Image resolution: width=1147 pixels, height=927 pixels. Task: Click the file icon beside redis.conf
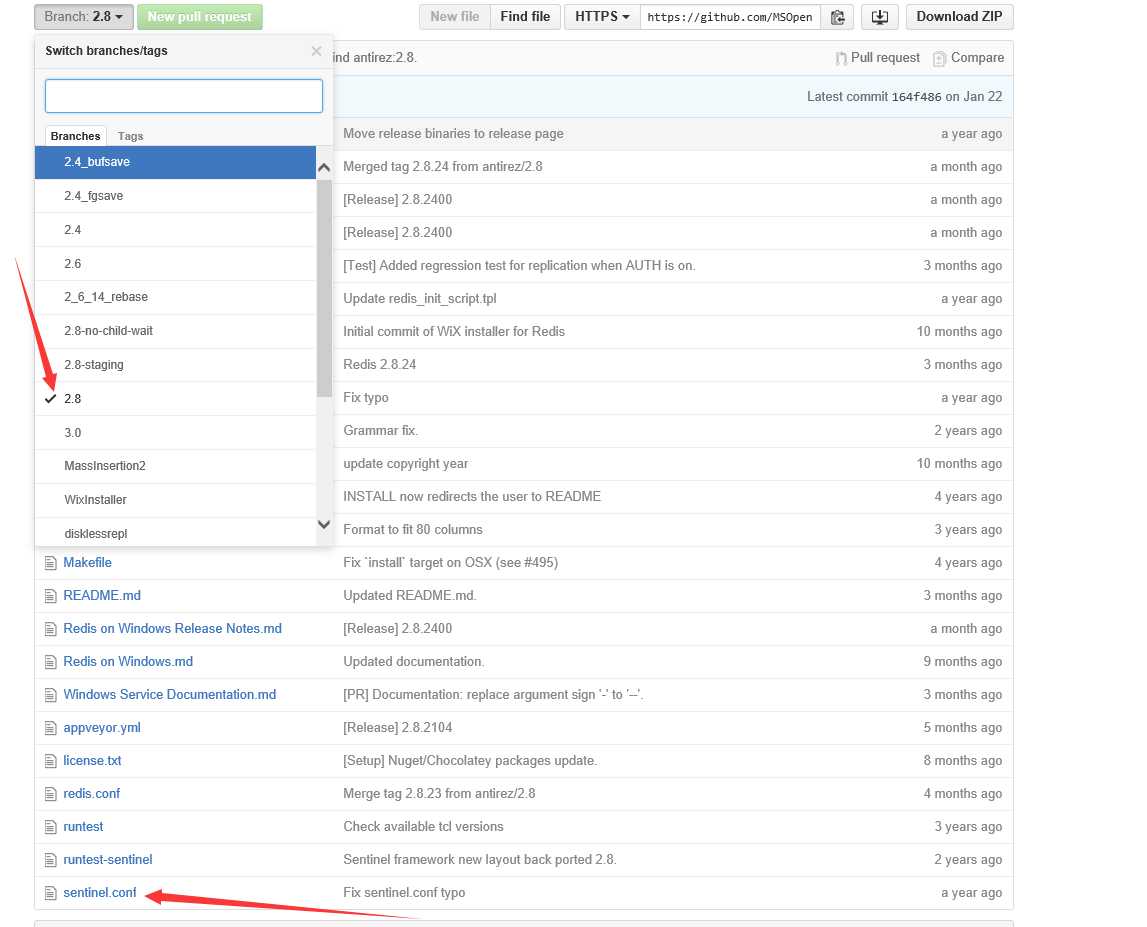50,794
